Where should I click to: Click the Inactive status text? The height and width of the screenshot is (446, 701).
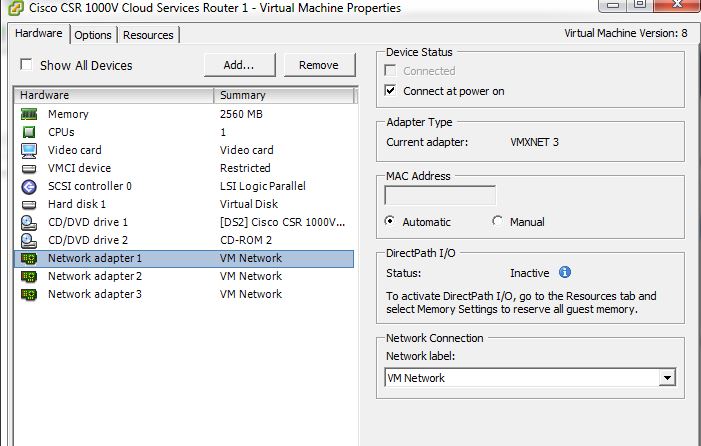pyautogui.click(x=530, y=273)
